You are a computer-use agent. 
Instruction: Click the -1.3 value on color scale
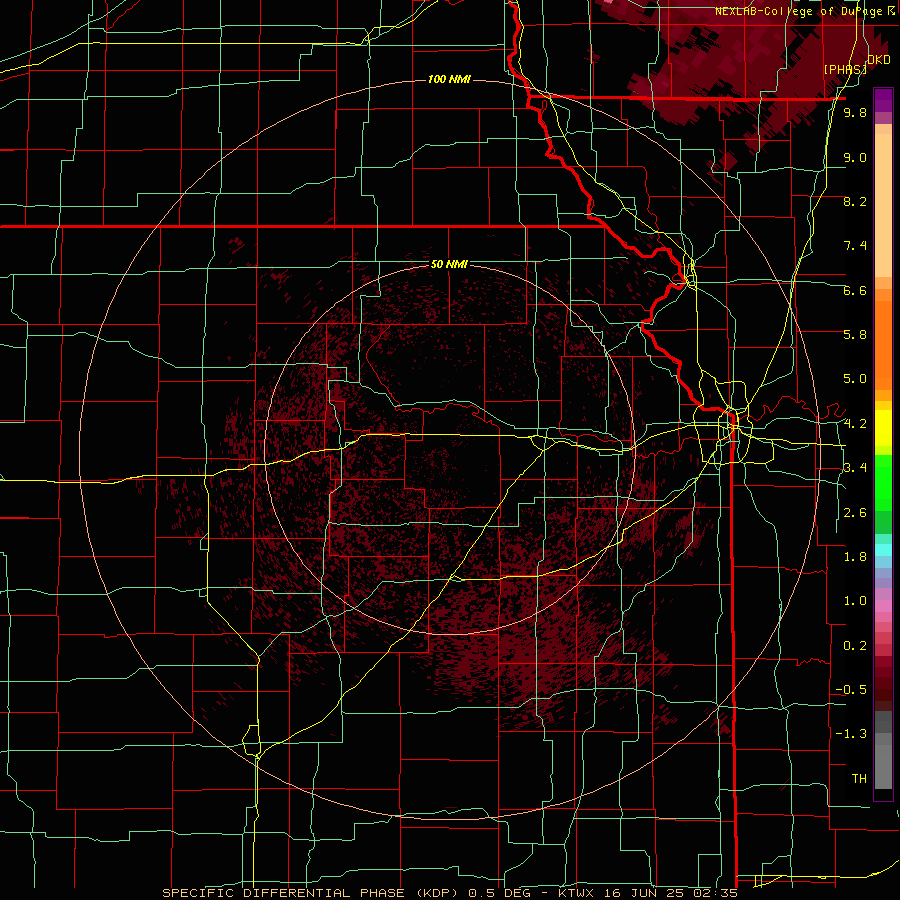tap(851, 734)
